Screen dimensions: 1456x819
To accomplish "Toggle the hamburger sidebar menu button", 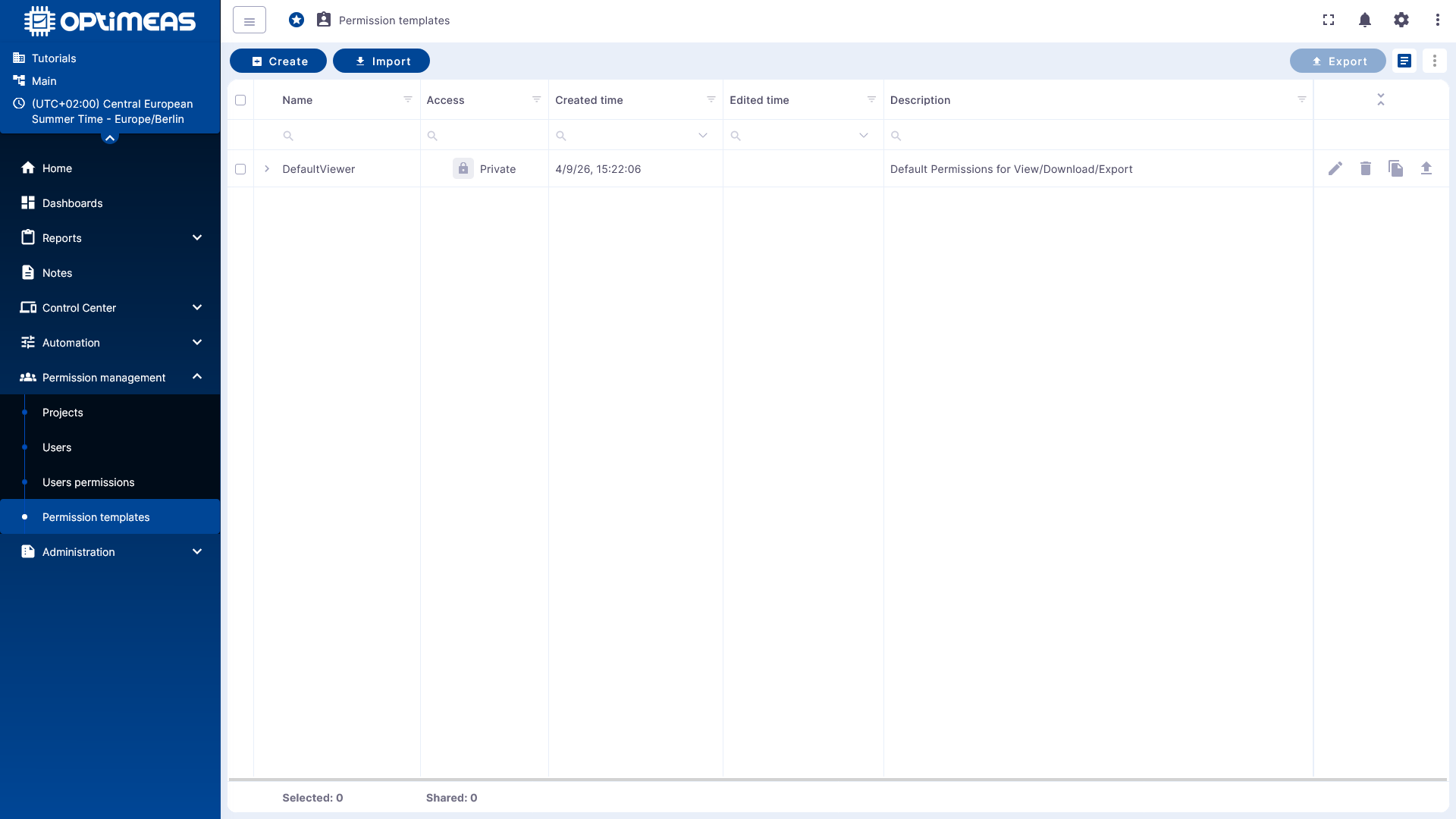I will 249,20.
